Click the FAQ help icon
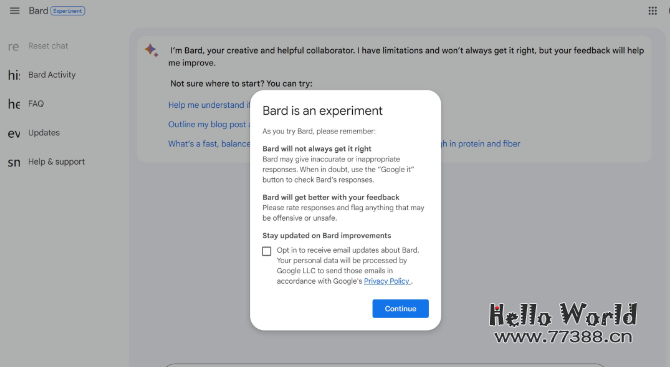Image resolution: width=670 pixels, height=367 pixels. coord(14,104)
